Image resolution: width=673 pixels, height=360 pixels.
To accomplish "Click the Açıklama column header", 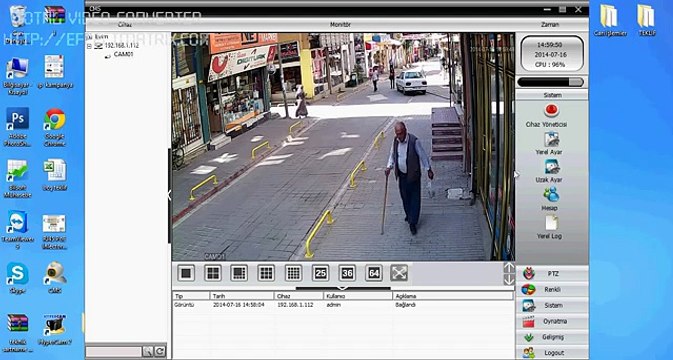I will (x=452, y=296).
